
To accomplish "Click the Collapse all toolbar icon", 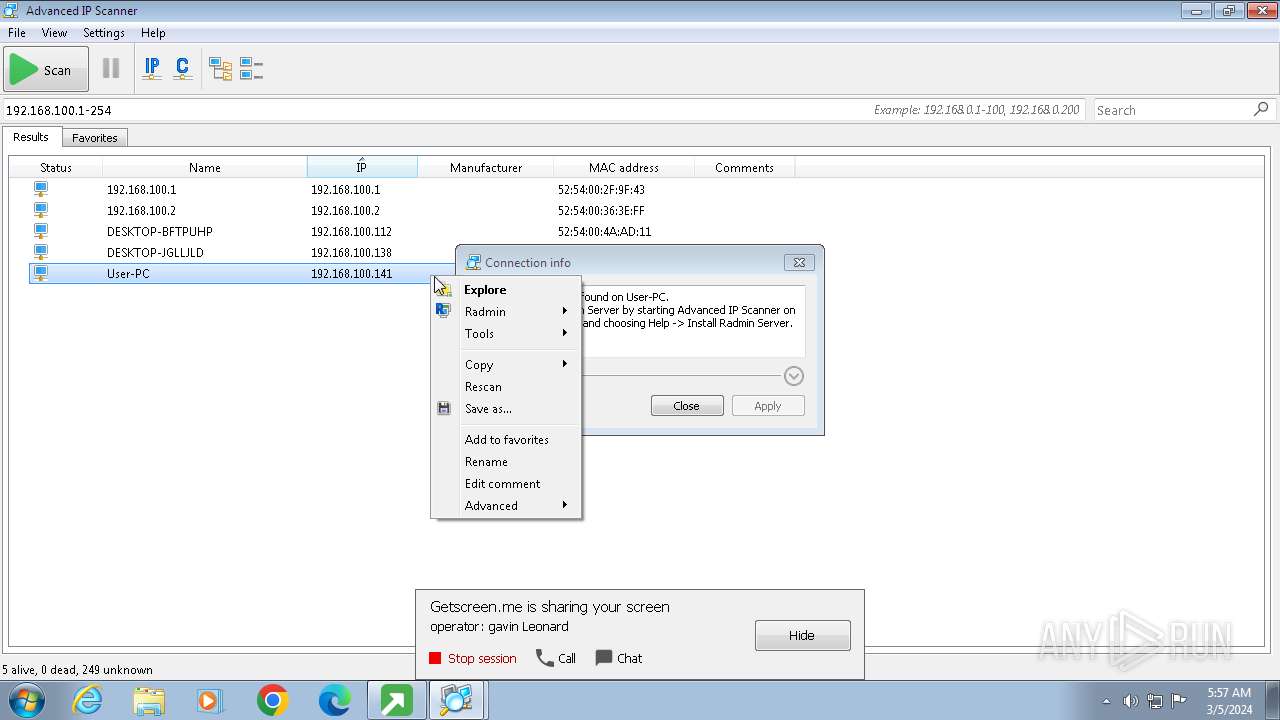I will (x=251, y=69).
